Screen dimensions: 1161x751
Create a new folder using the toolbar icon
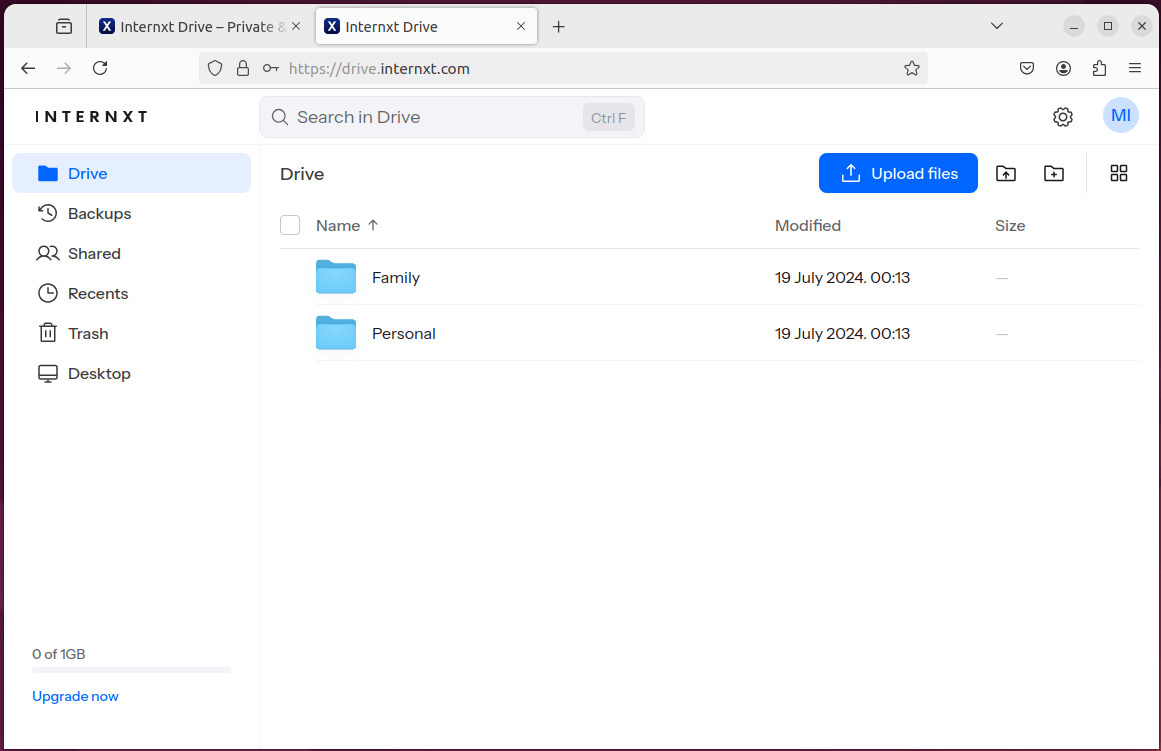click(x=1053, y=173)
